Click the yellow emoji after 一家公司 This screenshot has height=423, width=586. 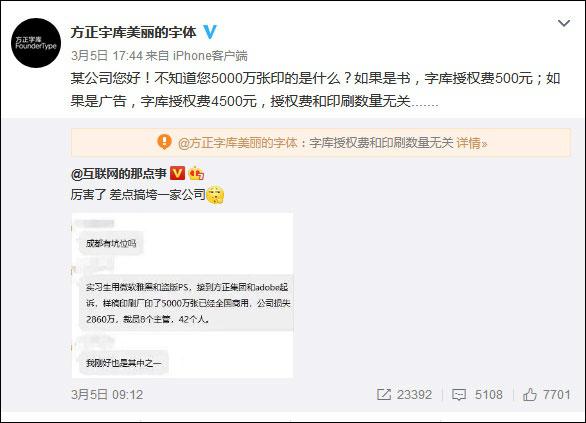point(215,195)
